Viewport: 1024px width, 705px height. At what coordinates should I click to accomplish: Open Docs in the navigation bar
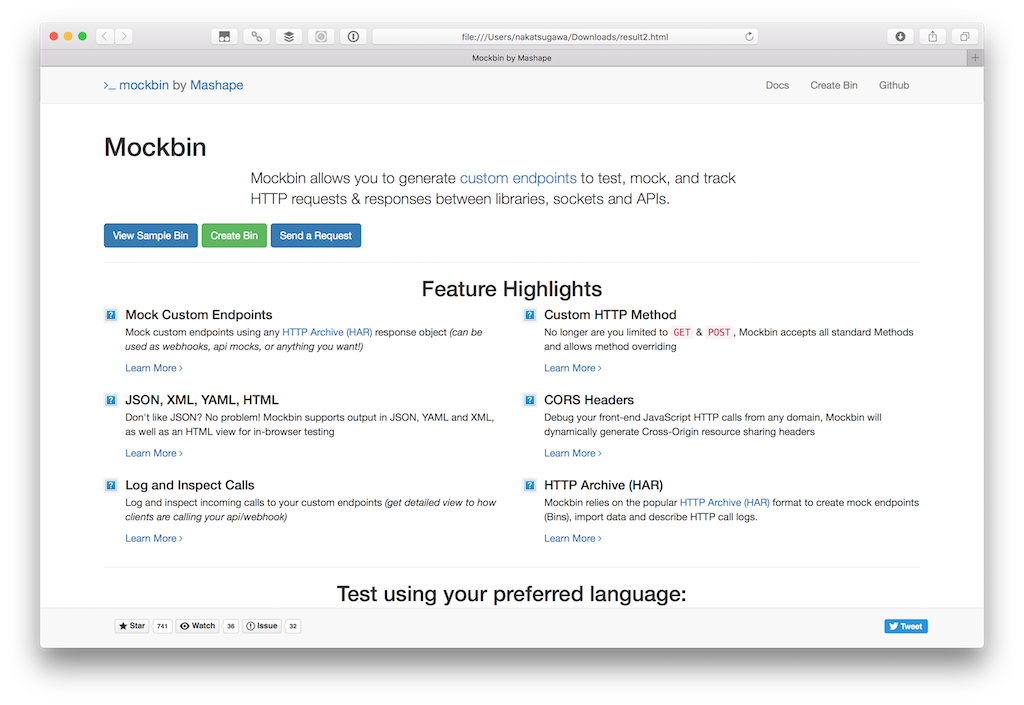click(x=777, y=86)
